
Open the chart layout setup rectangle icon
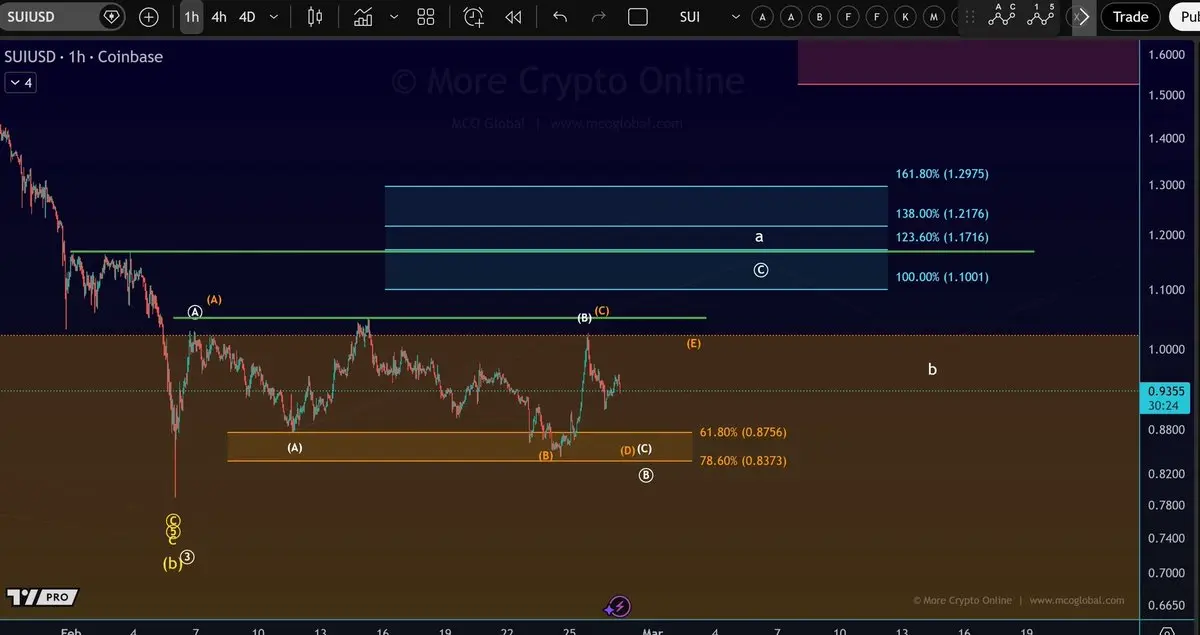(x=638, y=17)
